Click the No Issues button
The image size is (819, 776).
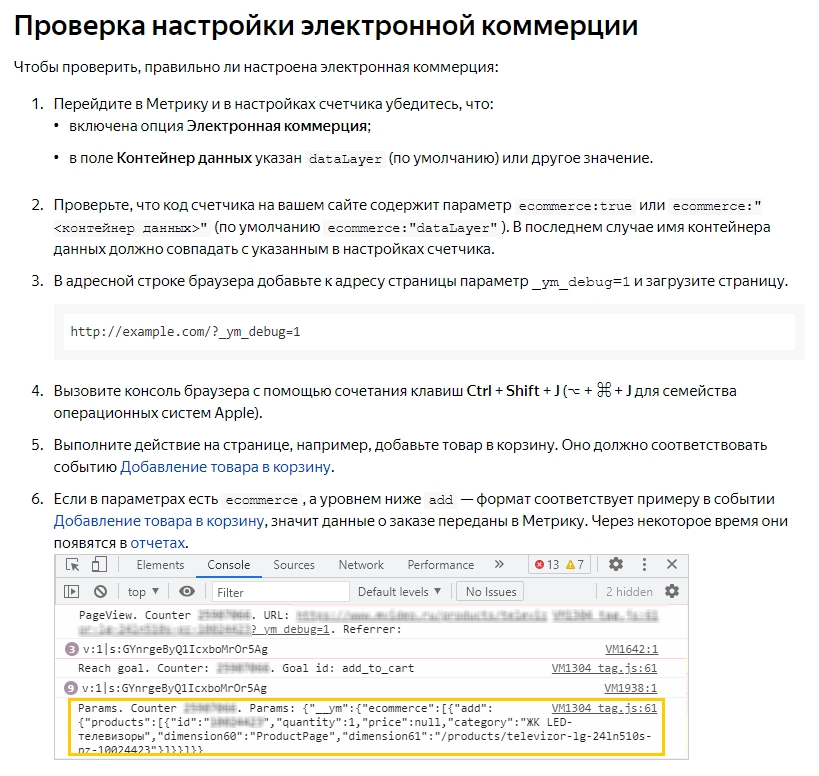click(x=491, y=592)
